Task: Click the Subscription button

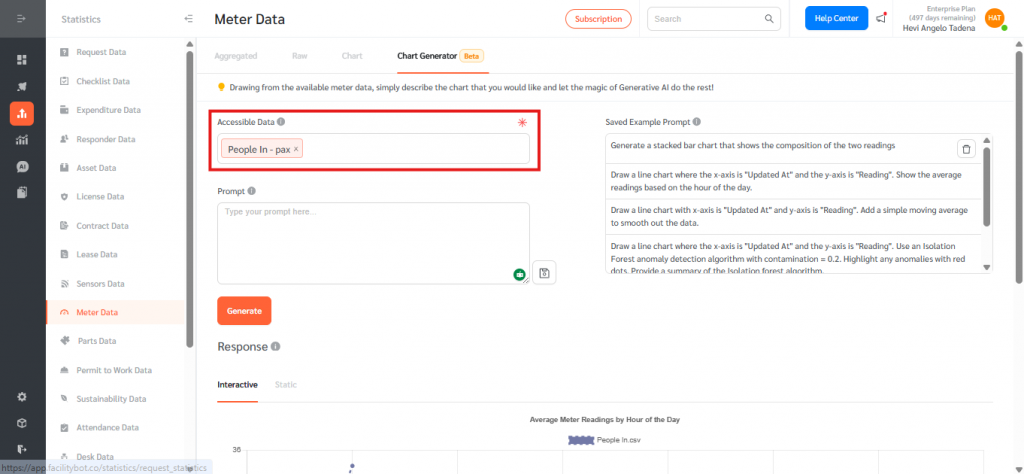Action: 598,18
